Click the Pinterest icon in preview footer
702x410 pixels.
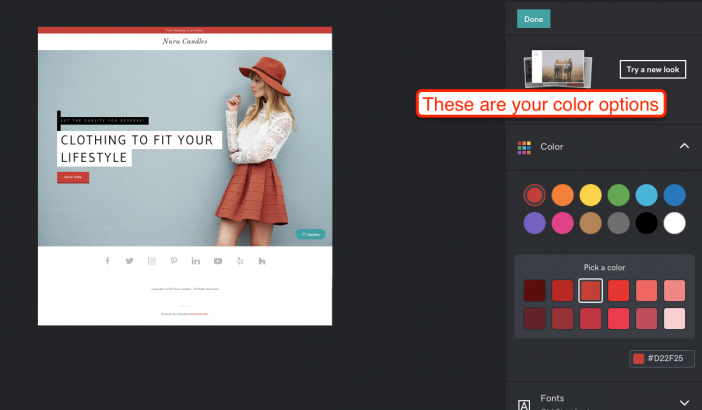[174, 261]
